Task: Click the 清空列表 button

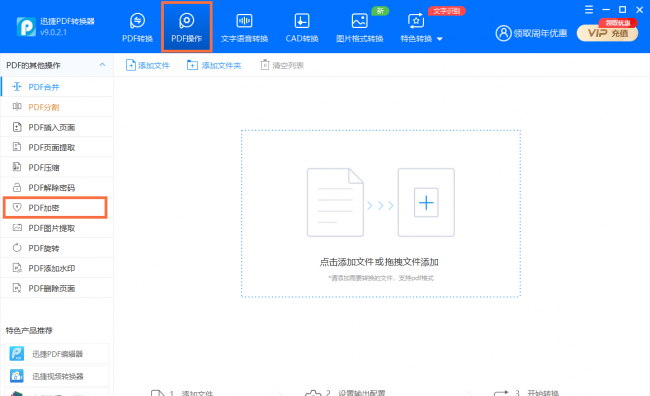Action: tap(282, 65)
